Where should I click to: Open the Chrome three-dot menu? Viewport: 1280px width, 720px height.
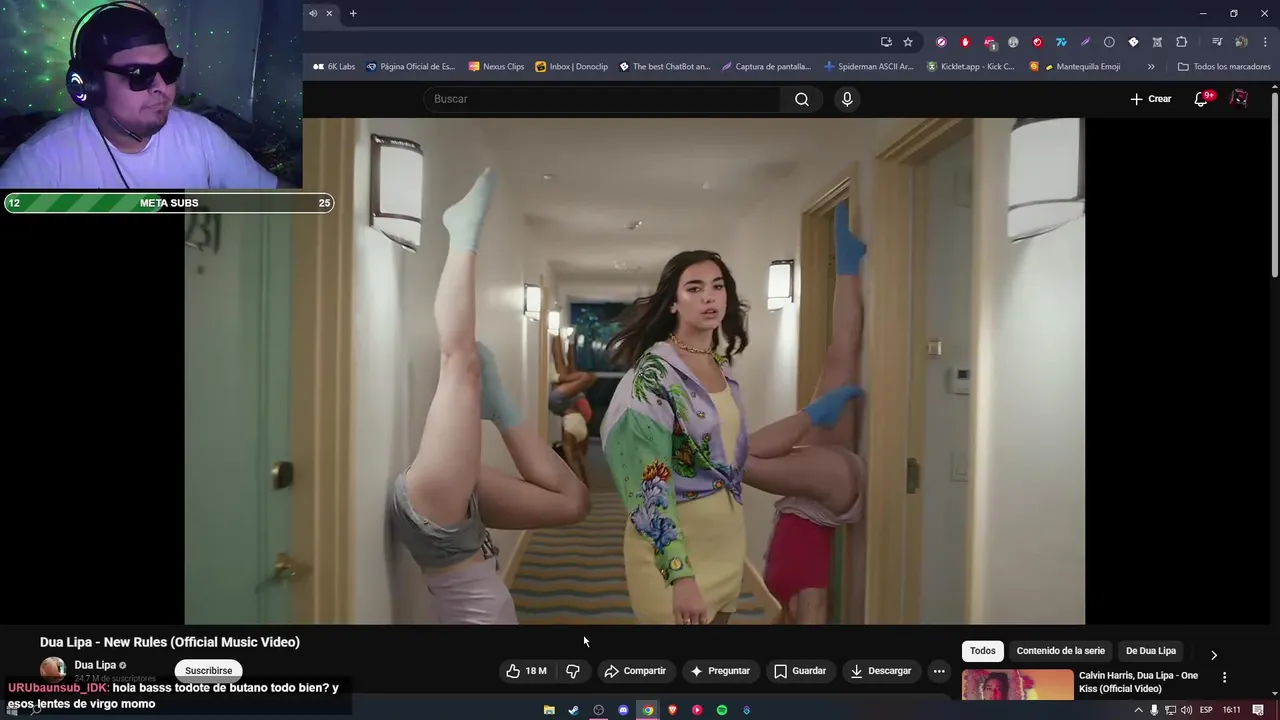pyautogui.click(x=1265, y=42)
